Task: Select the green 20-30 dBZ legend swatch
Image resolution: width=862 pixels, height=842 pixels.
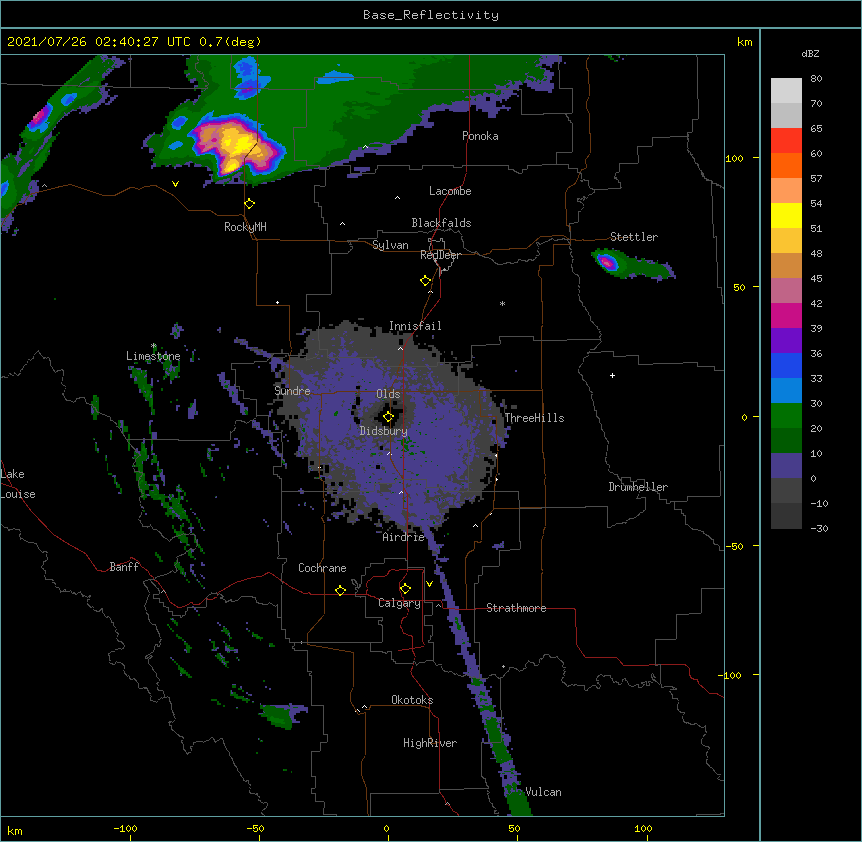Action: tap(786, 416)
